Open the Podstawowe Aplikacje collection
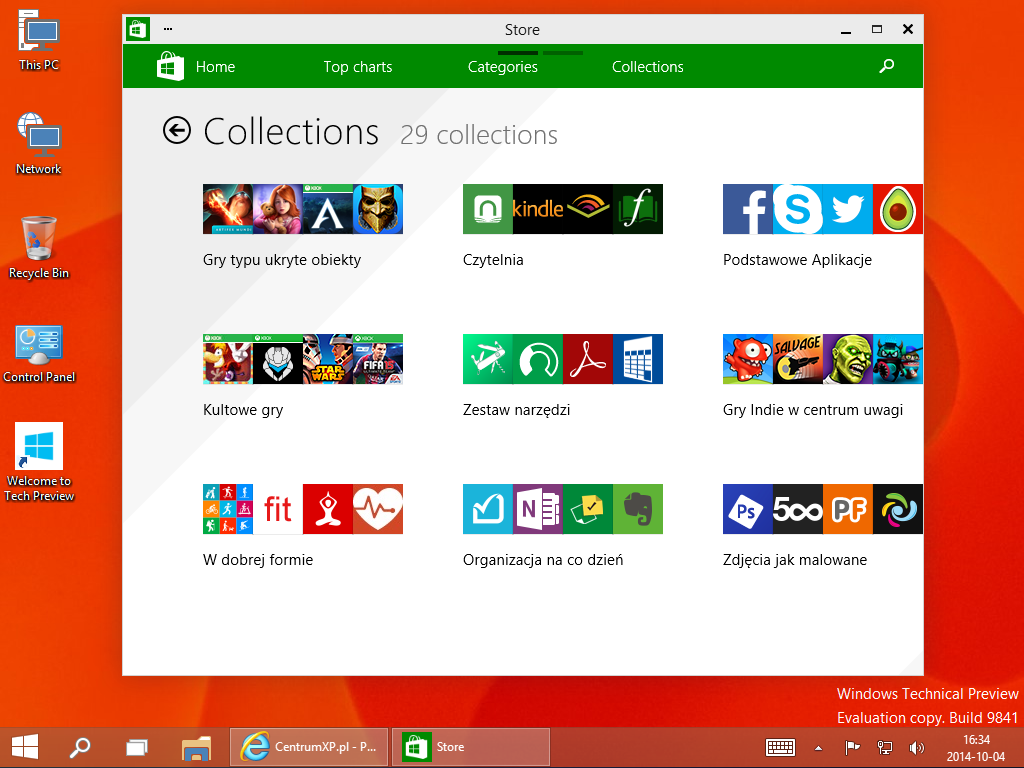The height and width of the screenshot is (768, 1024). click(x=823, y=227)
